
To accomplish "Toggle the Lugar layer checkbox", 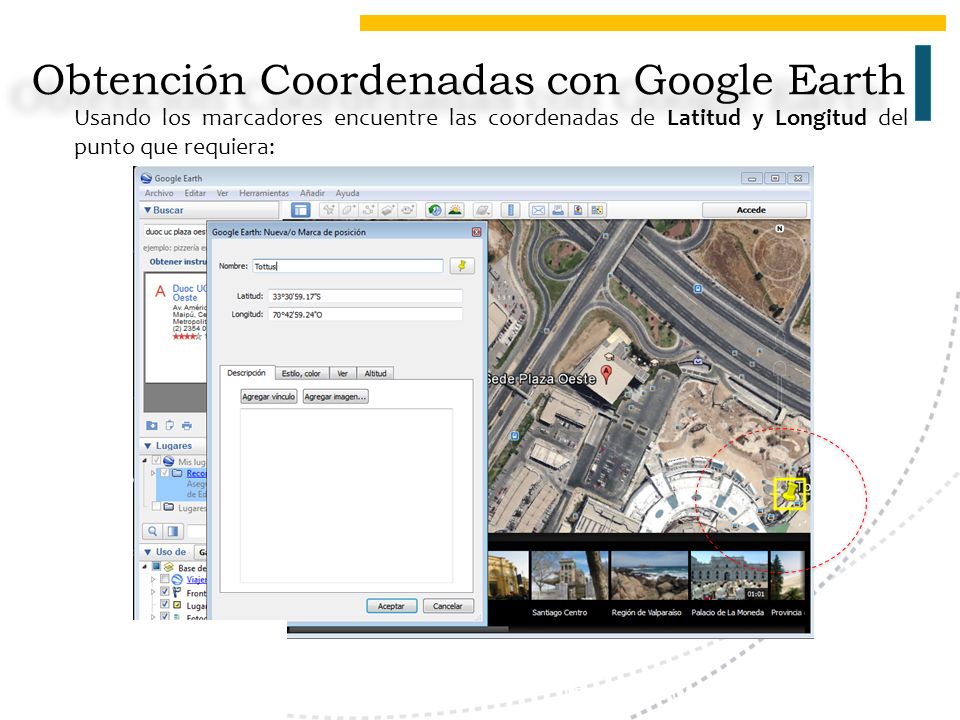I will [x=165, y=604].
